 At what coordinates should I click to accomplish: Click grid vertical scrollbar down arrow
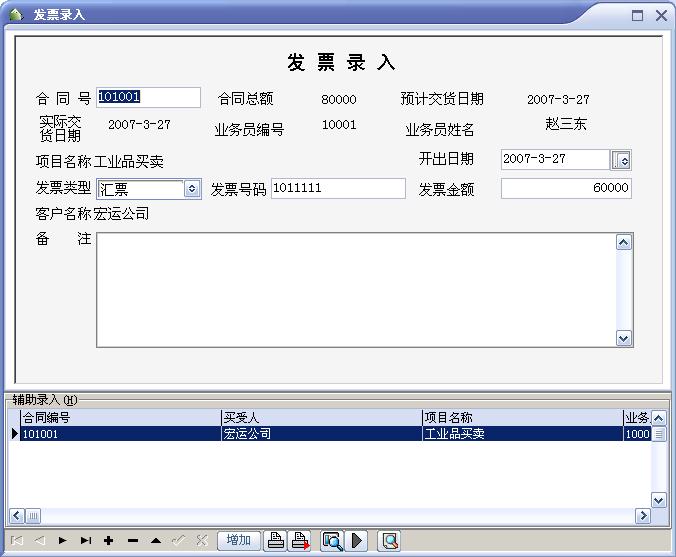[658, 501]
